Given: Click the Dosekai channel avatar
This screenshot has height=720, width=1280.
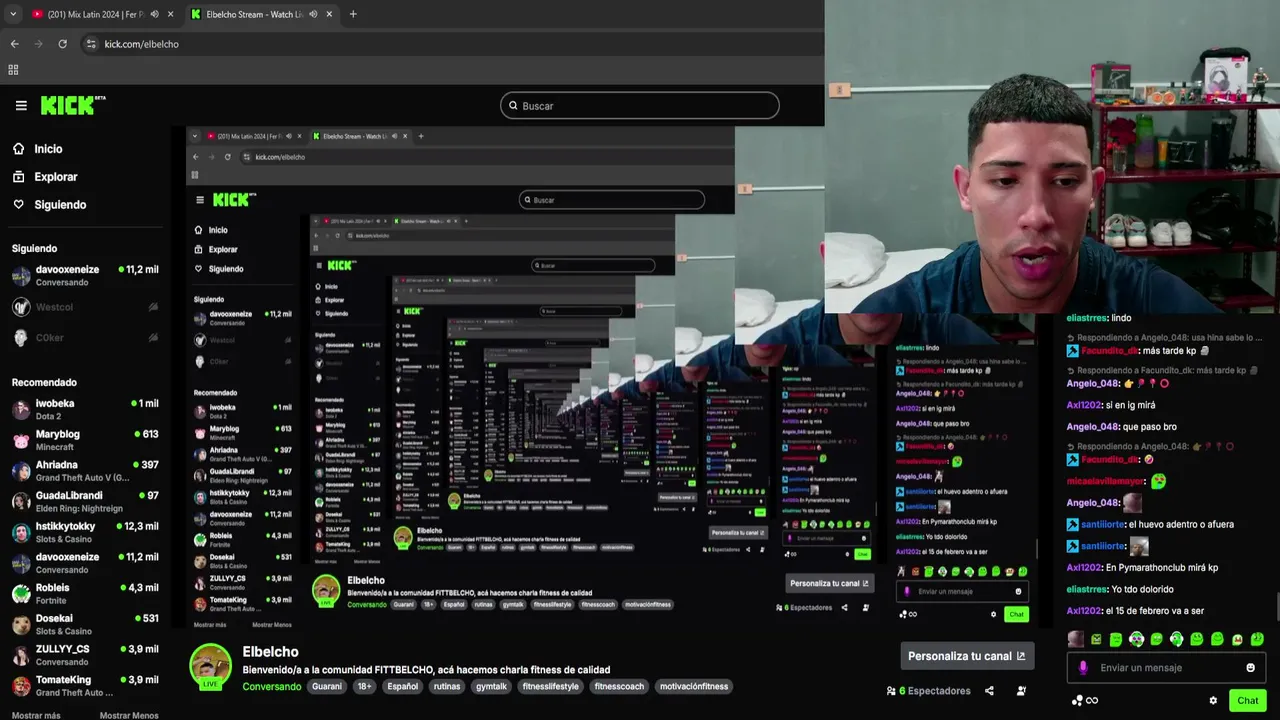Looking at the screenshot, I should point(21,625).
